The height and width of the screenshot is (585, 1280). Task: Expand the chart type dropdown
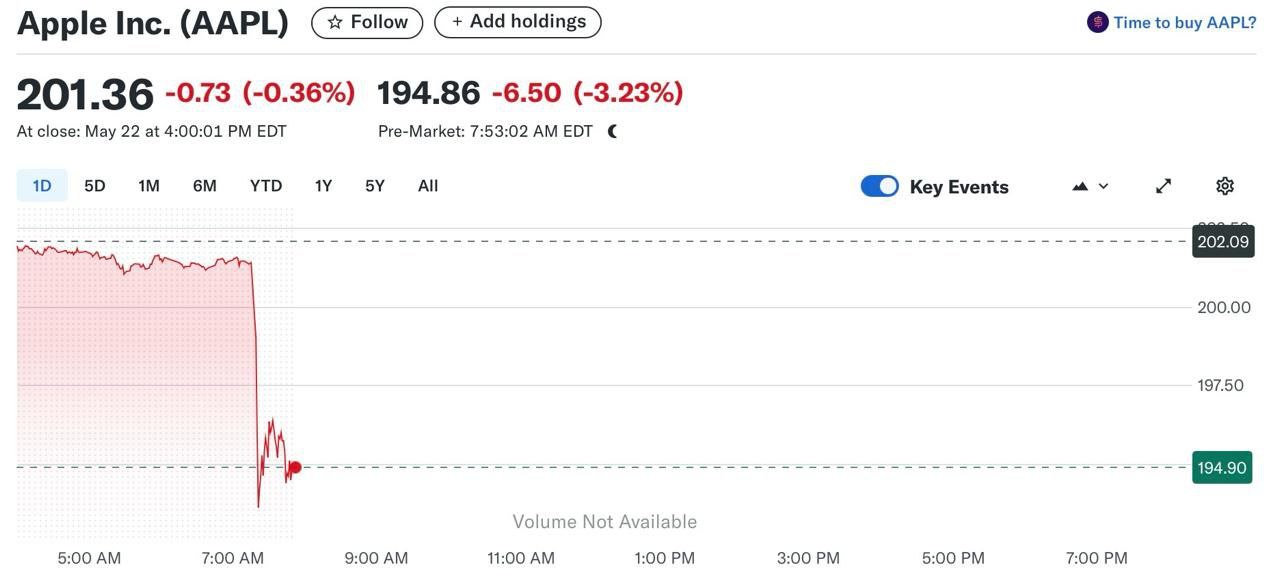point(1090,186)
